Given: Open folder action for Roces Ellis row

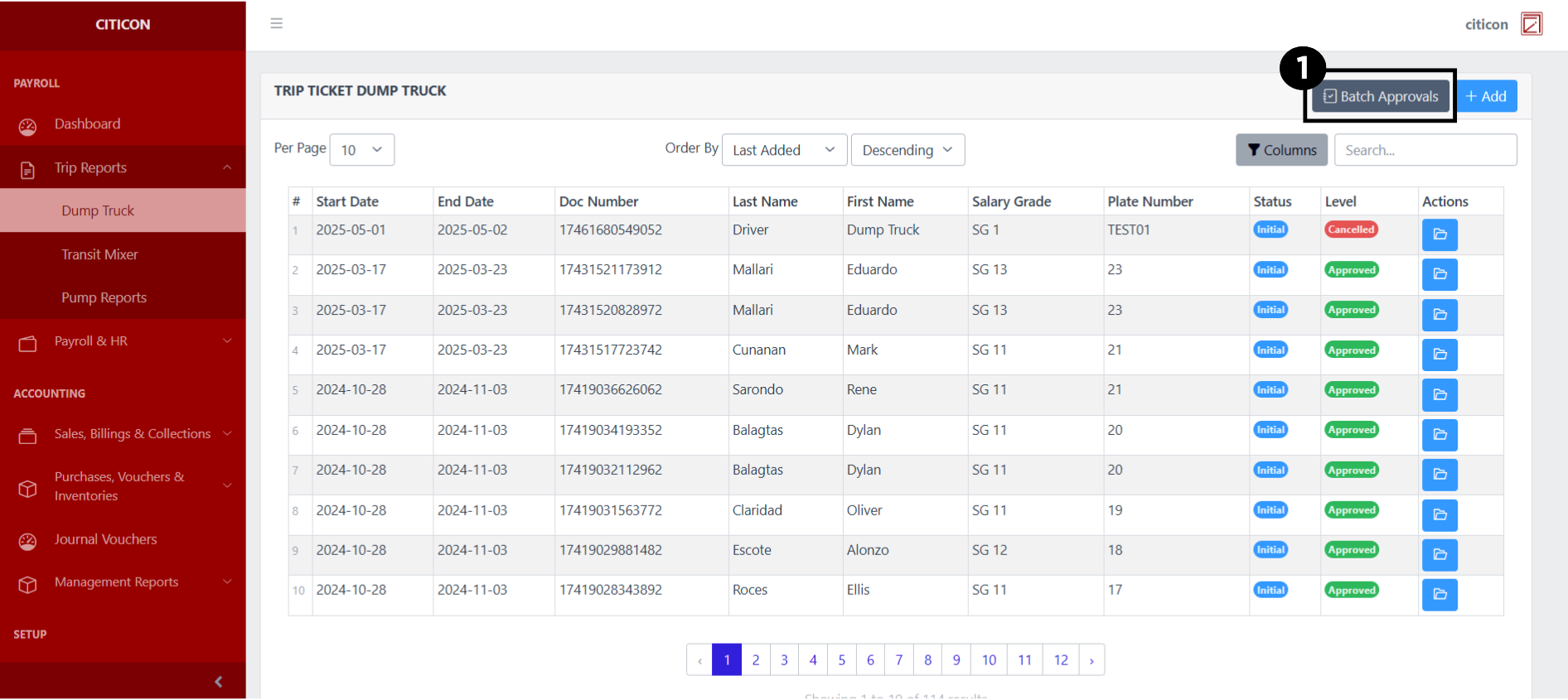Looking at the screenshot, I should pyautogui.click(x=1439, y=594).
